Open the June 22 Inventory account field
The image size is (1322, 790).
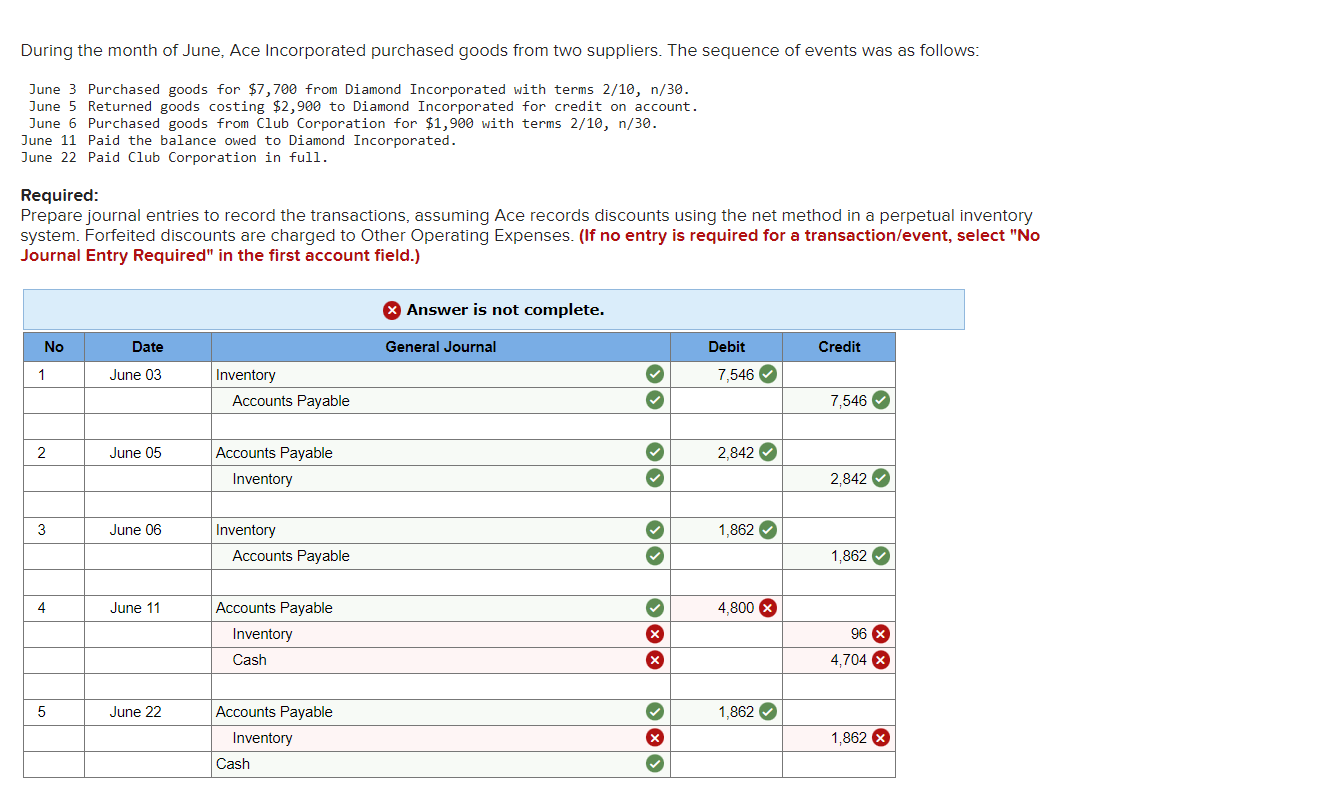(x=440, y=737)
